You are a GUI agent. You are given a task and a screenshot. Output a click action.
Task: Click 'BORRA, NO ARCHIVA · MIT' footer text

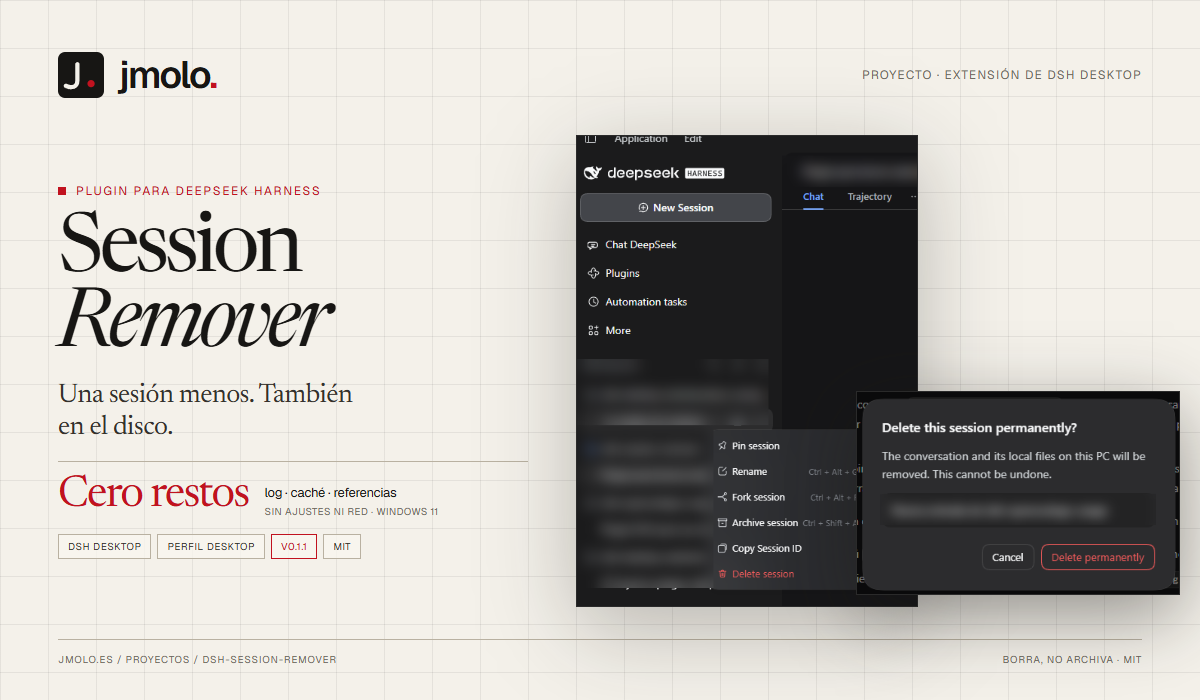(x=1072, y=660)
